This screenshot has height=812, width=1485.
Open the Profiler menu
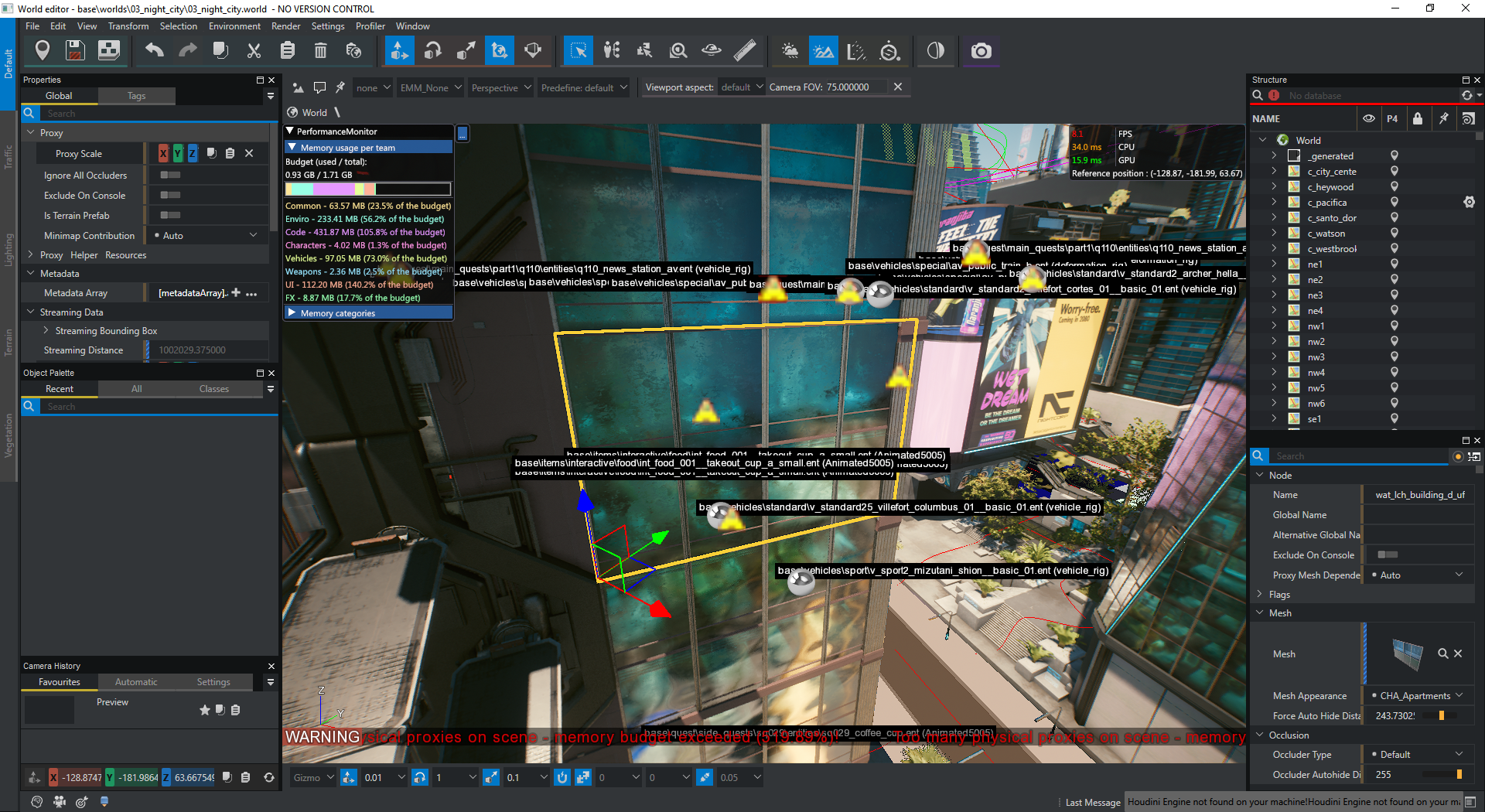tap(370, 26)
